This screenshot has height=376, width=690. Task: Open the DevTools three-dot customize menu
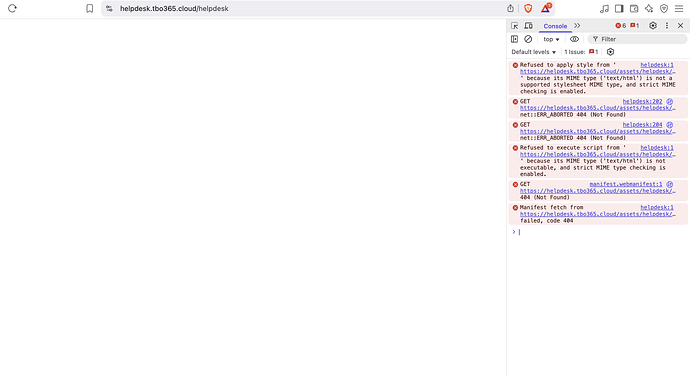[x=667, y=26]
